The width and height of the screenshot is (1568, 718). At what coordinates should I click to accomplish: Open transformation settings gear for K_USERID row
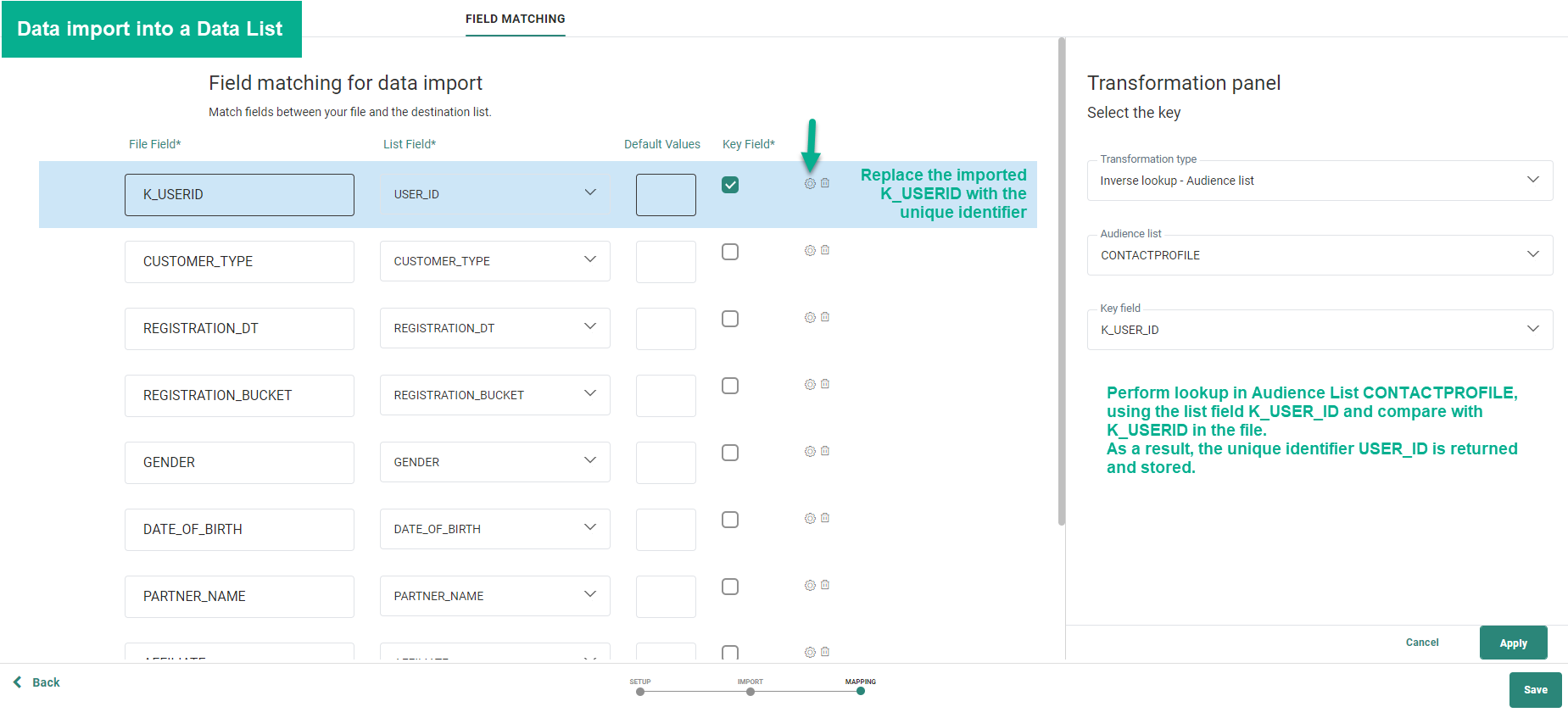tap(810, 183)
